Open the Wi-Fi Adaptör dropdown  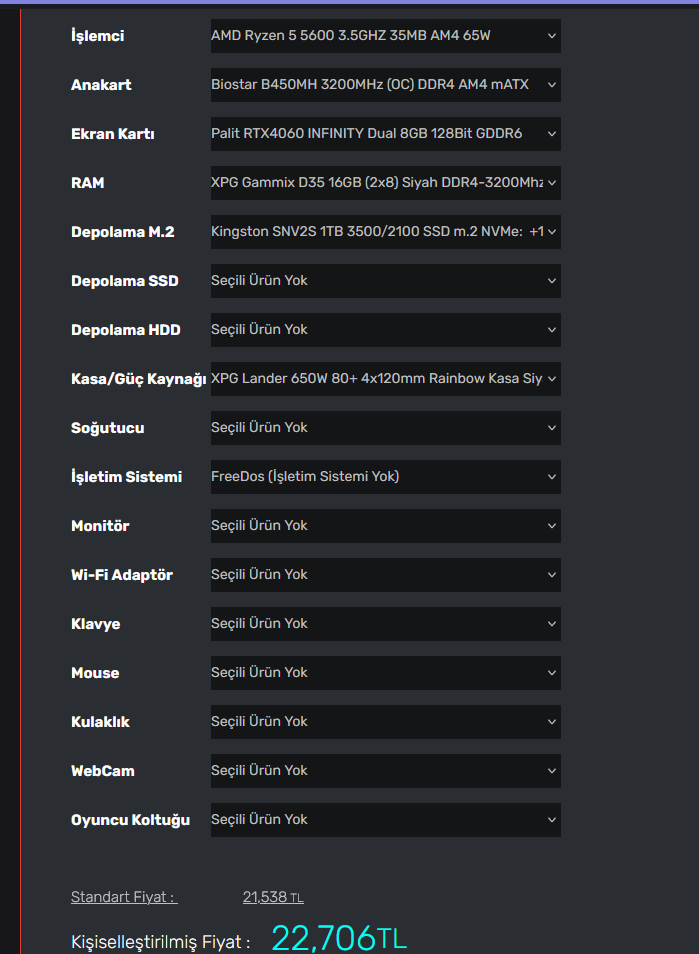click(386, 575)
